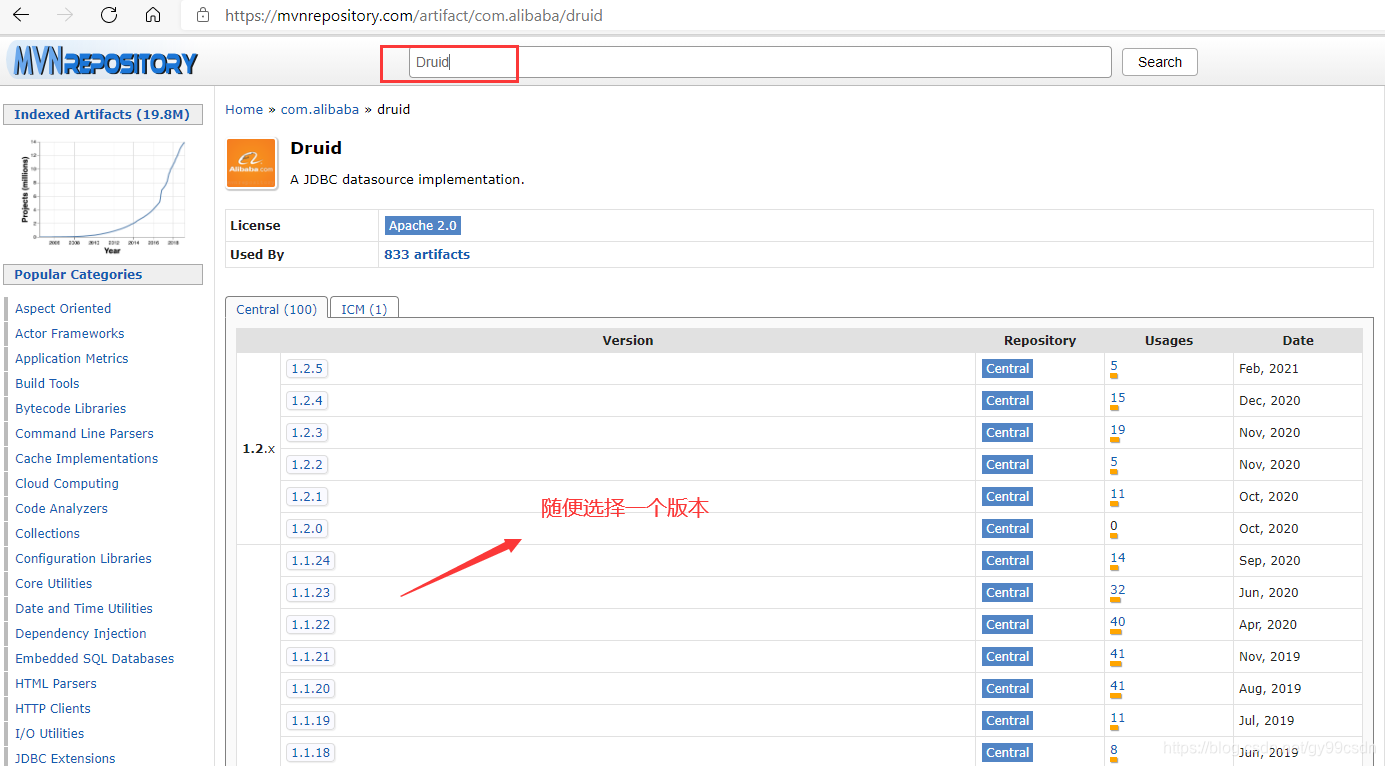Open the Command Line Parsers category

pos(85,434)
